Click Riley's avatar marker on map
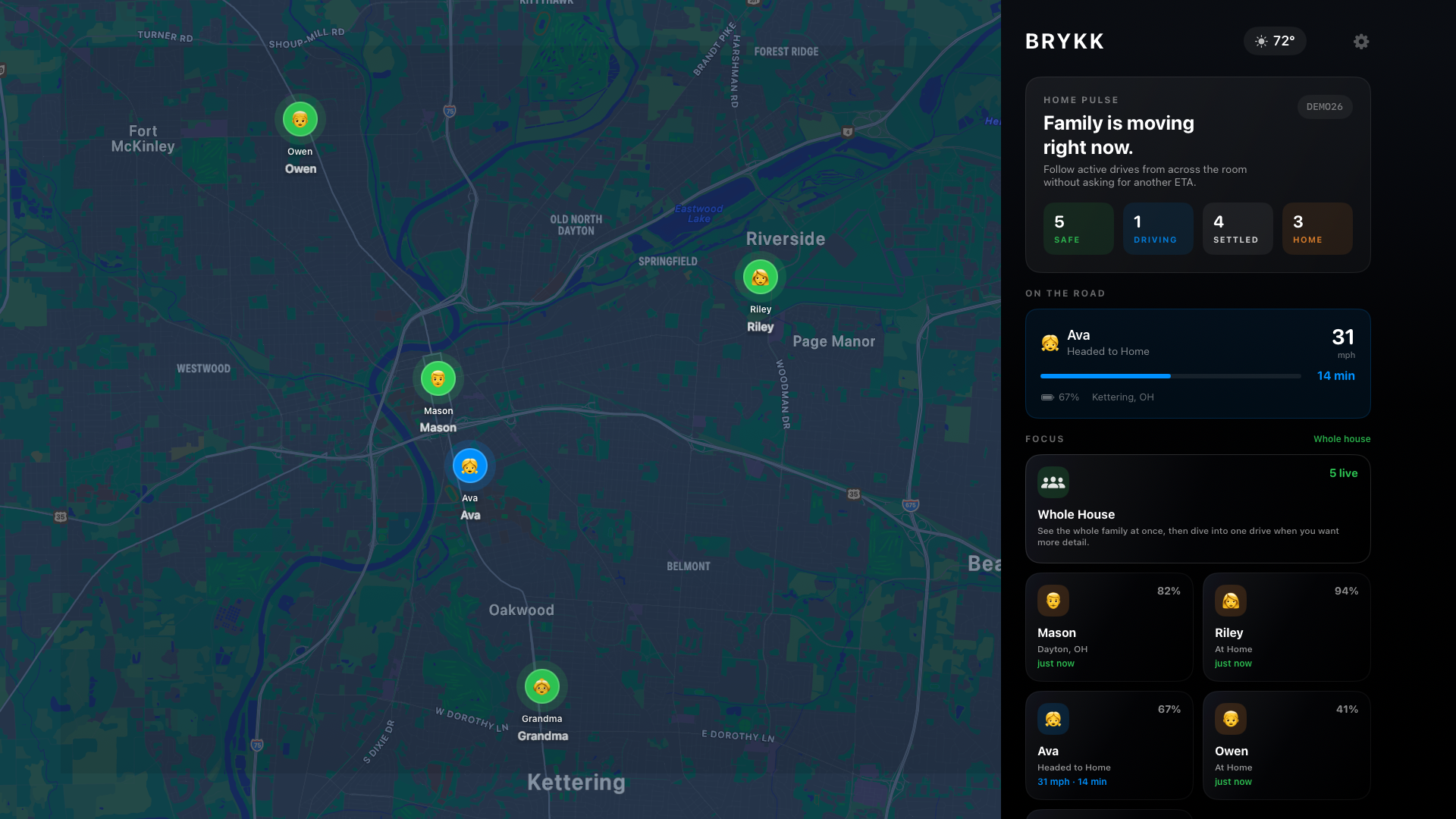1456x819 pixels. (760, 278)
